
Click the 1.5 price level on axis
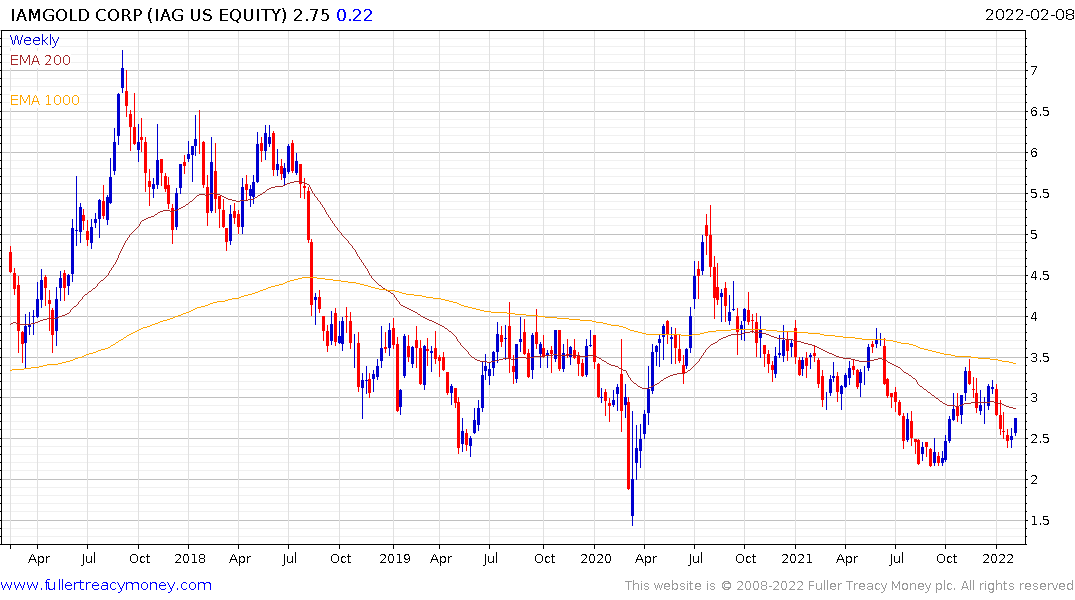[1041, 521]
